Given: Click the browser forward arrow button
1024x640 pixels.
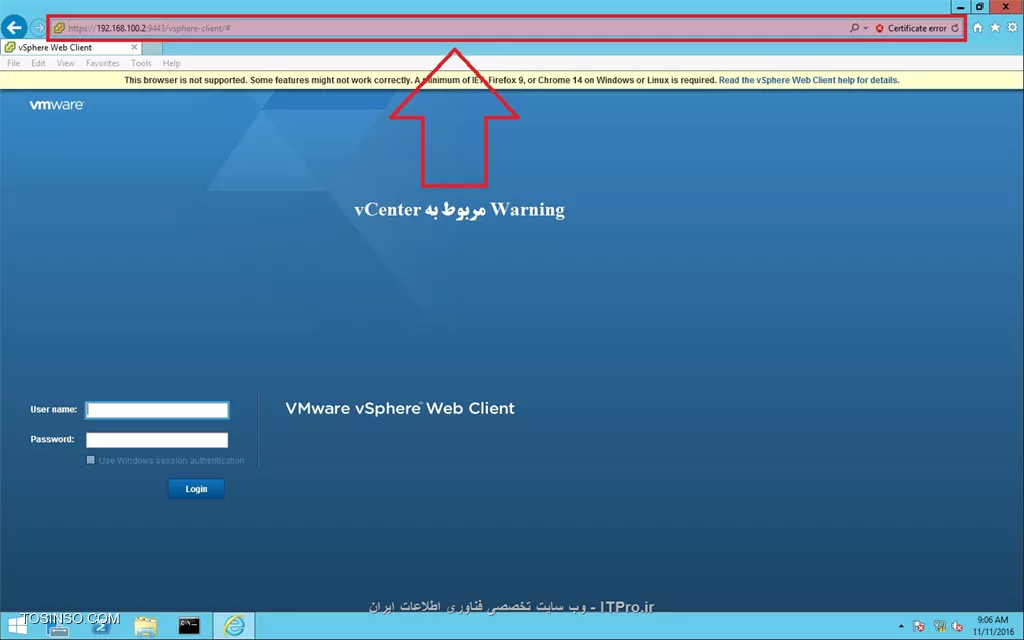Looking at the screenshot, I should [x=39, y=28].
